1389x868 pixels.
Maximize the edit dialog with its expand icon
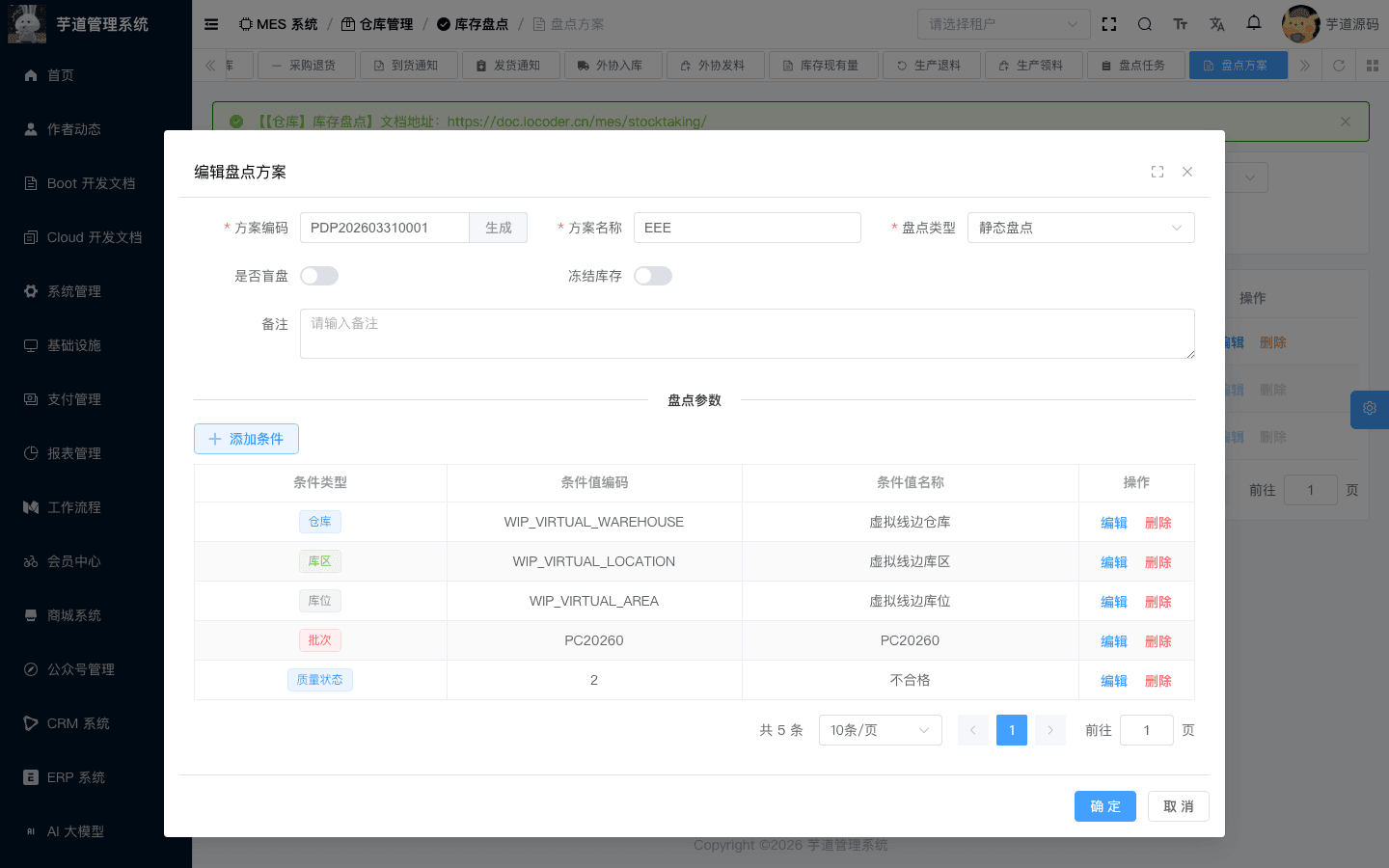point(1157,172)
